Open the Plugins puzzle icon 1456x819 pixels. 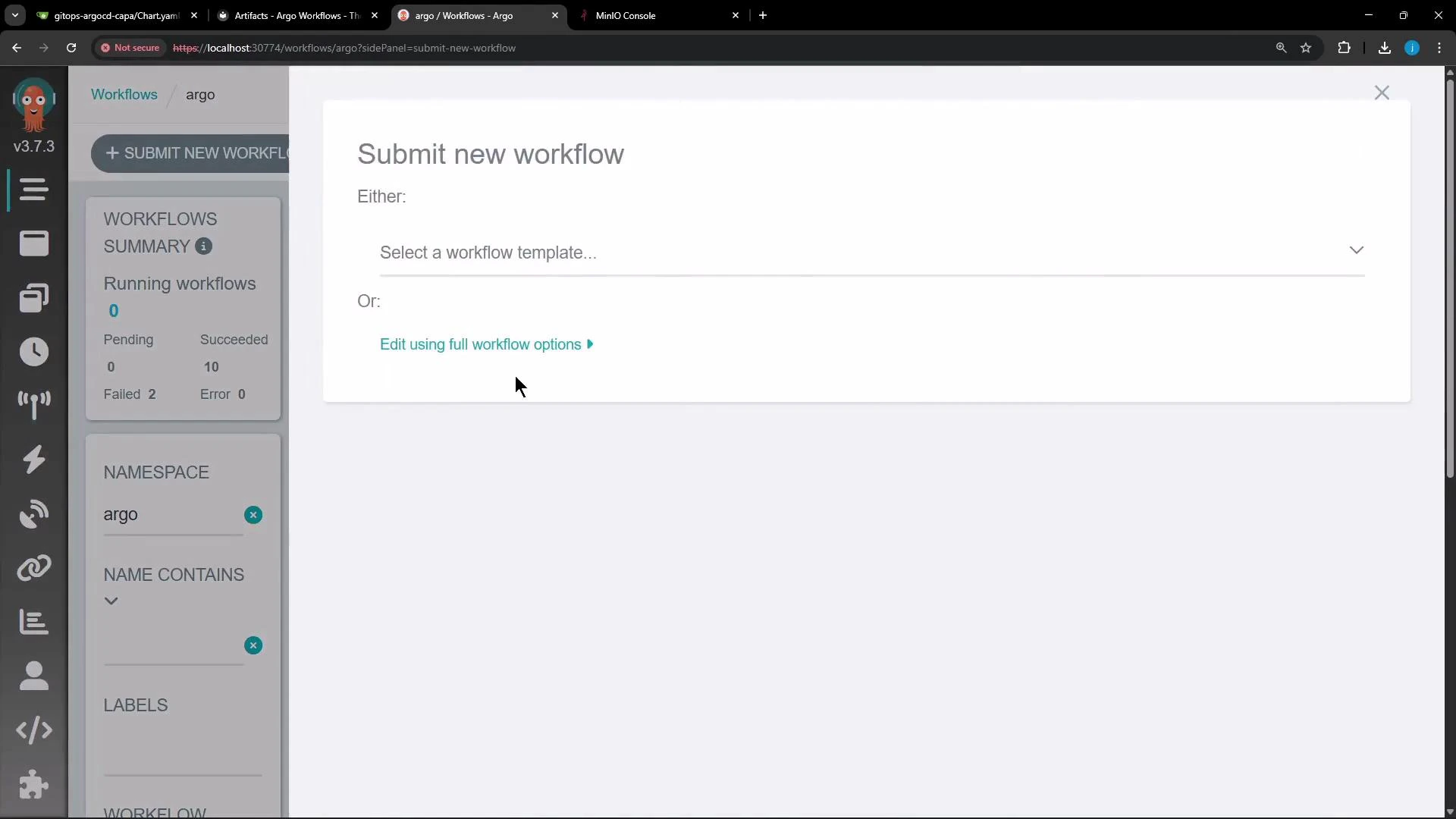[33, 785]
